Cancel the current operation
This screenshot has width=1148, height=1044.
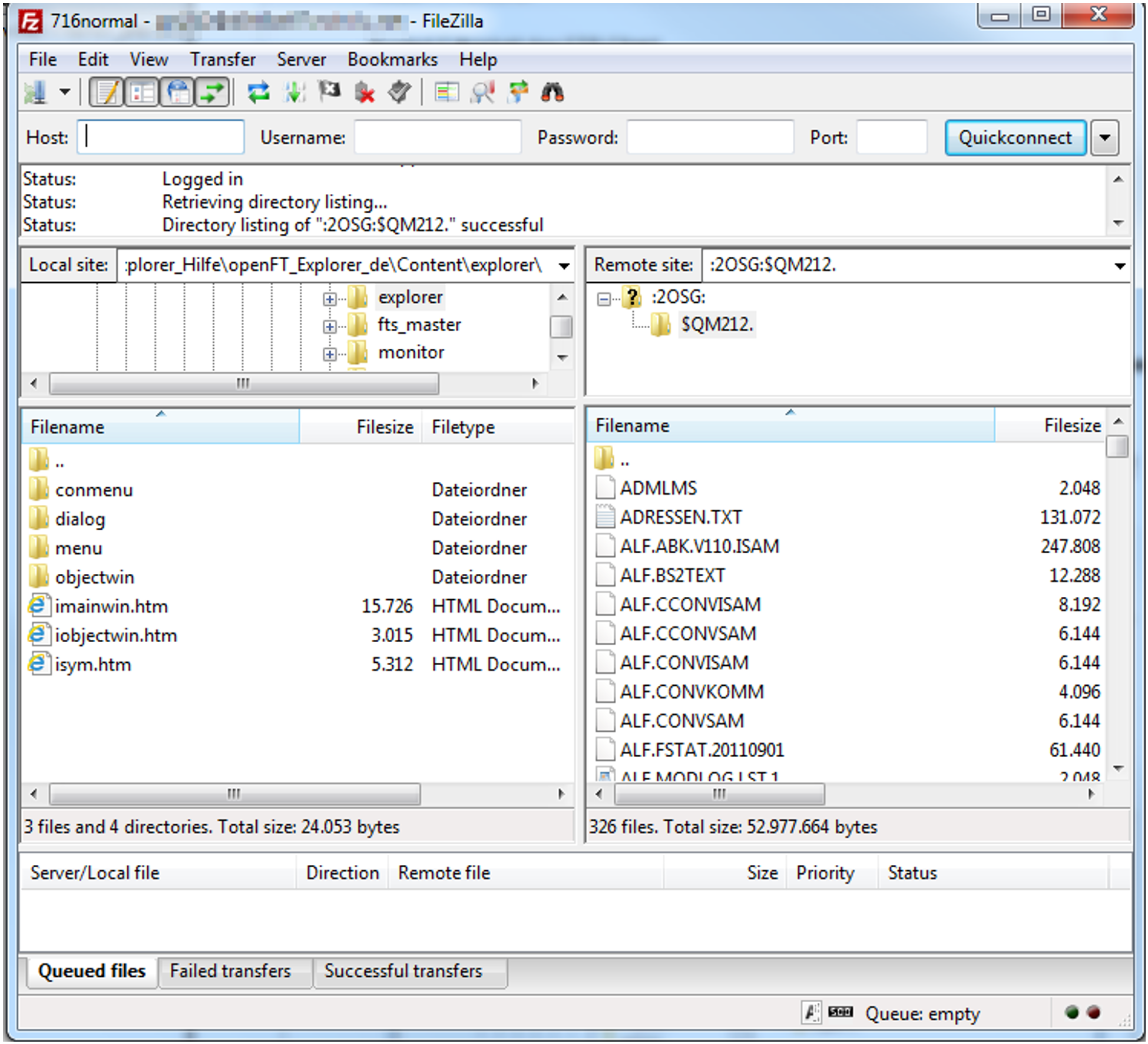(329, 92)
